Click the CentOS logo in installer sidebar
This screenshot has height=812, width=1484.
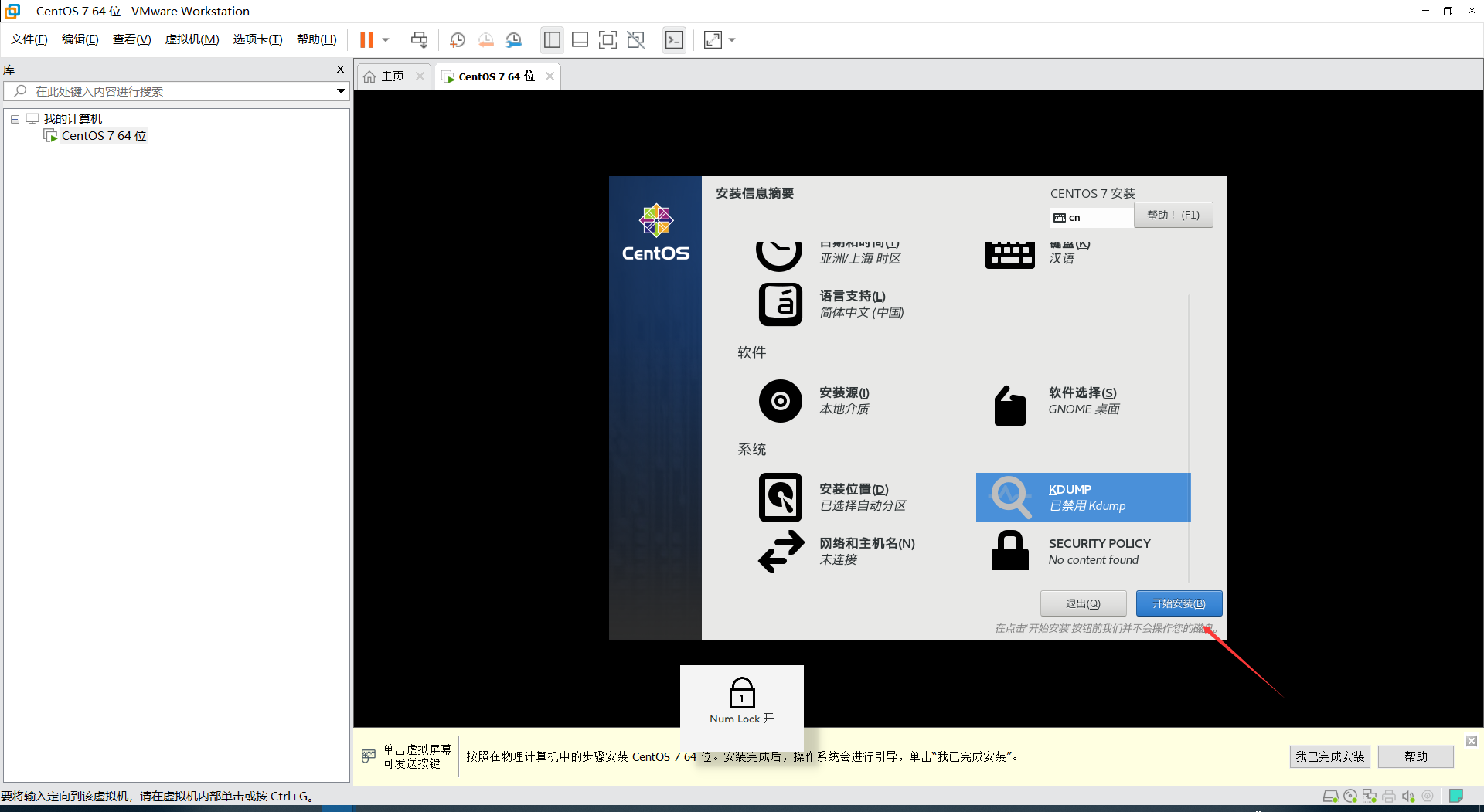click(x=655, y=232)
